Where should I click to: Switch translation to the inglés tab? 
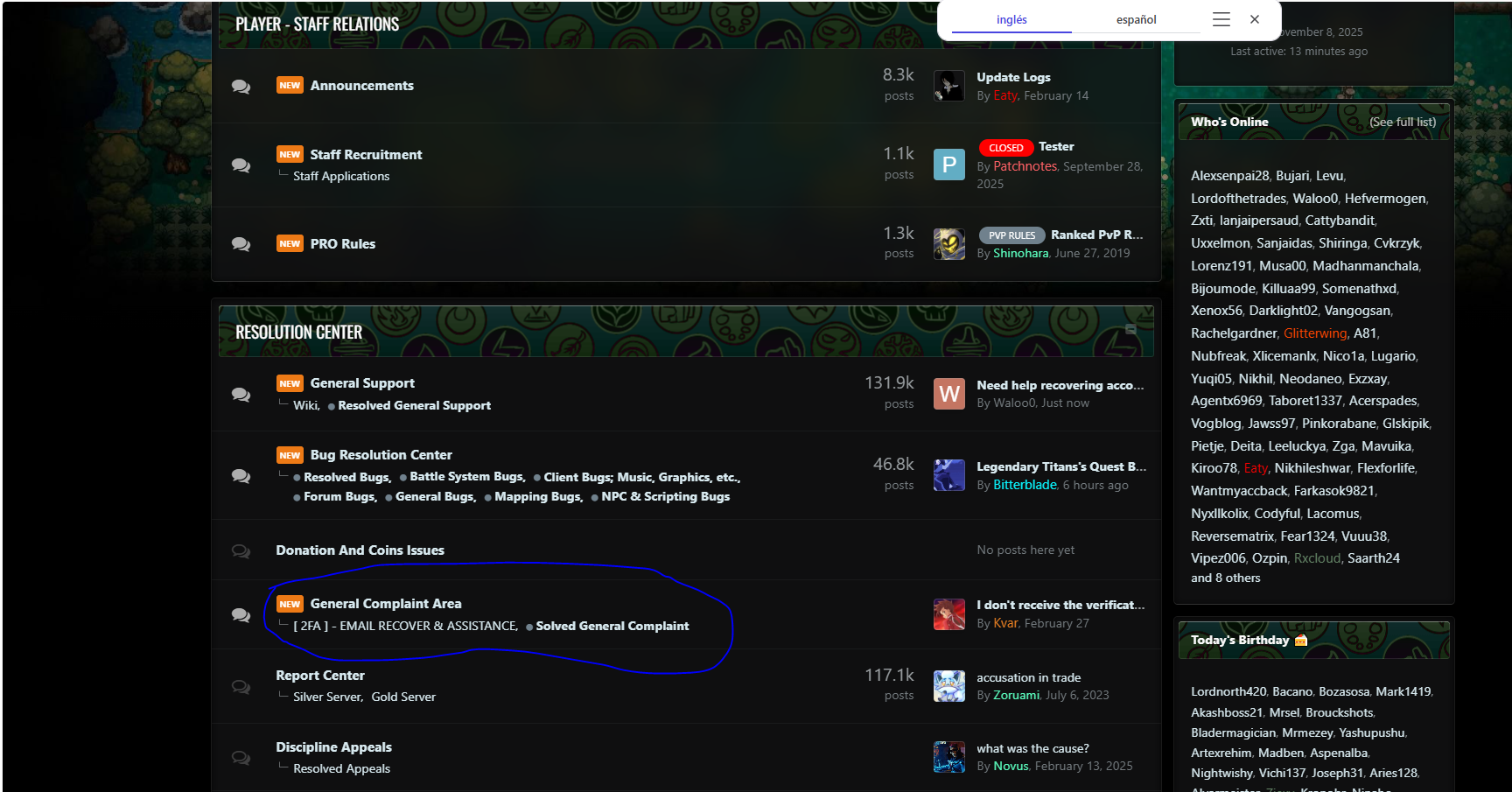point(1011,19)
